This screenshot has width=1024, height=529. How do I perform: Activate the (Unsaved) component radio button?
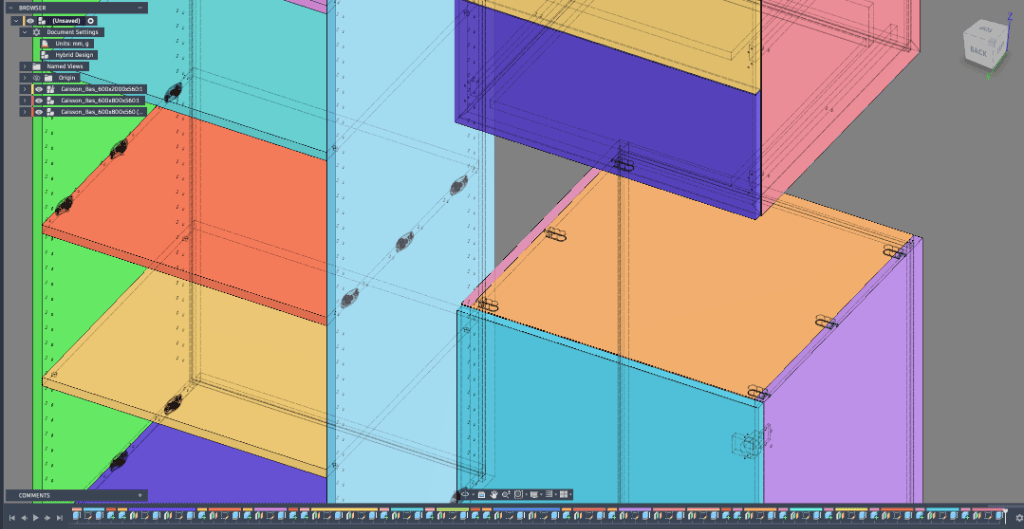(91, 21)
